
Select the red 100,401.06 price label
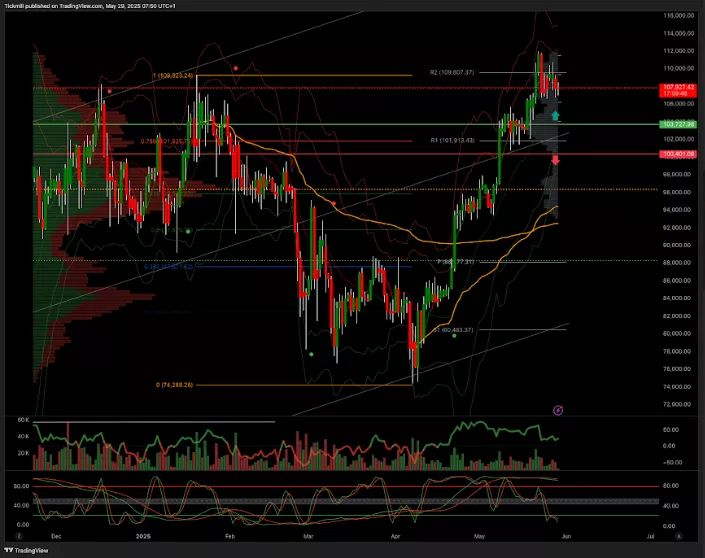click(x=678, y=154)
